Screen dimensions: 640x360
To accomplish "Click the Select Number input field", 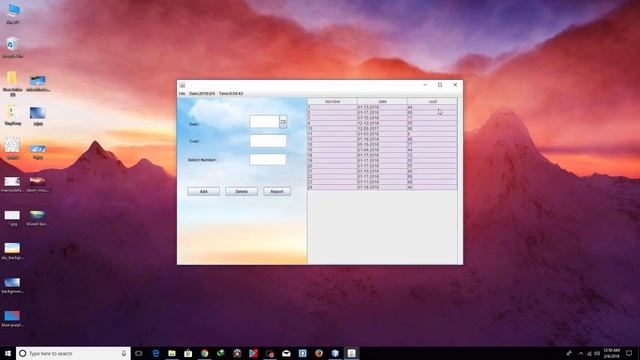I will [268, 160].
